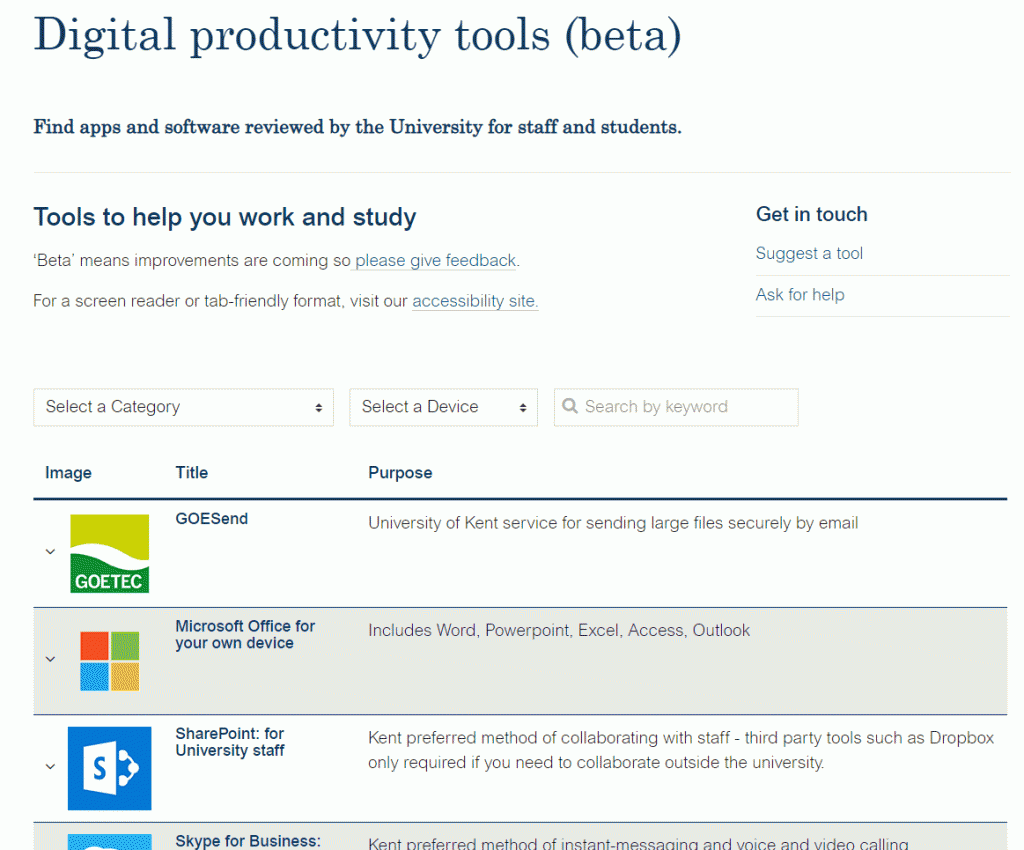Open the GOESend tool title
This screenshot has height=850, width=1024.
[211, 519]
